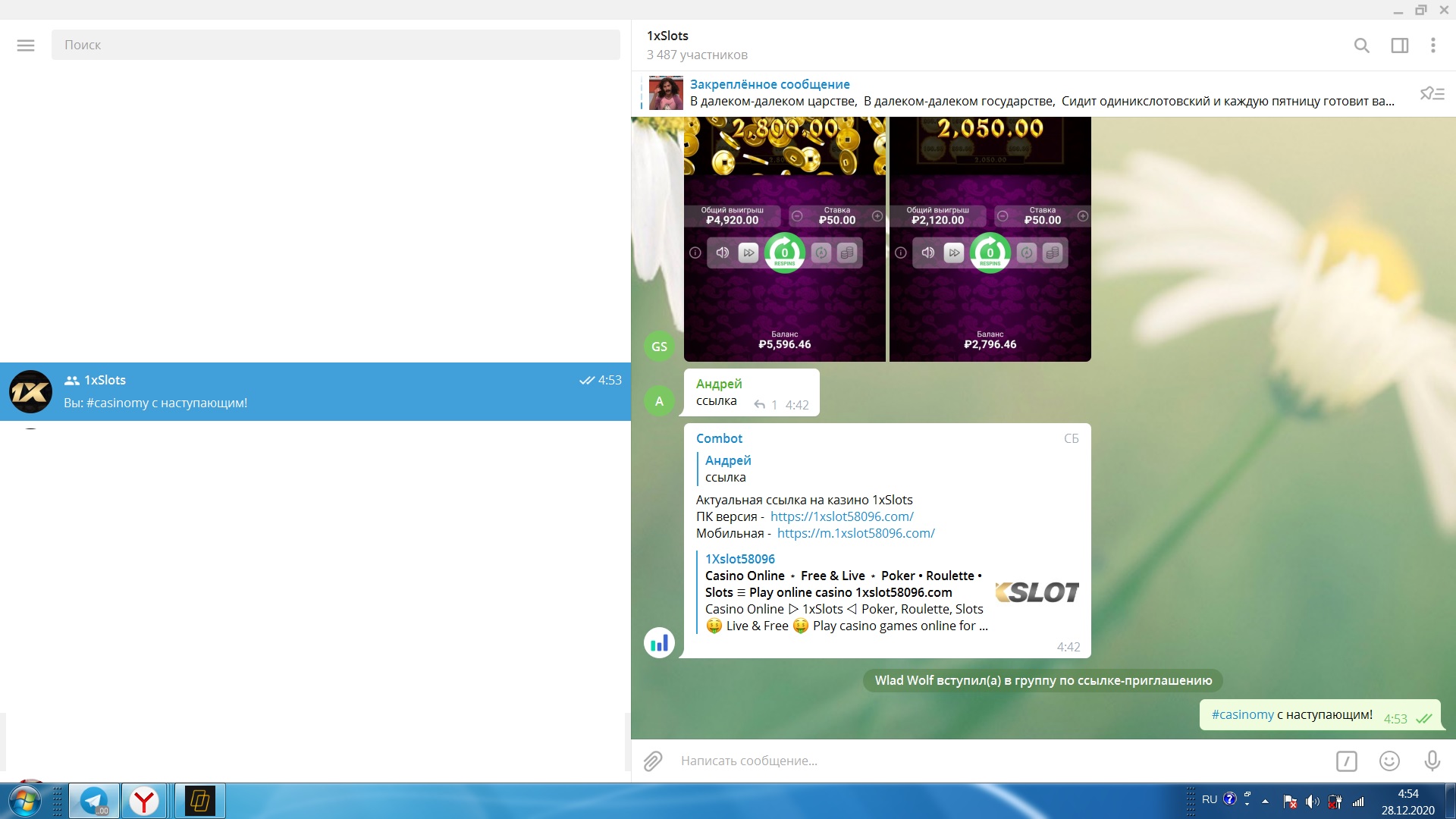Open the three-dot chat options menu
The width and height of the screenshot is (1456, 819).
point(1433,45)
